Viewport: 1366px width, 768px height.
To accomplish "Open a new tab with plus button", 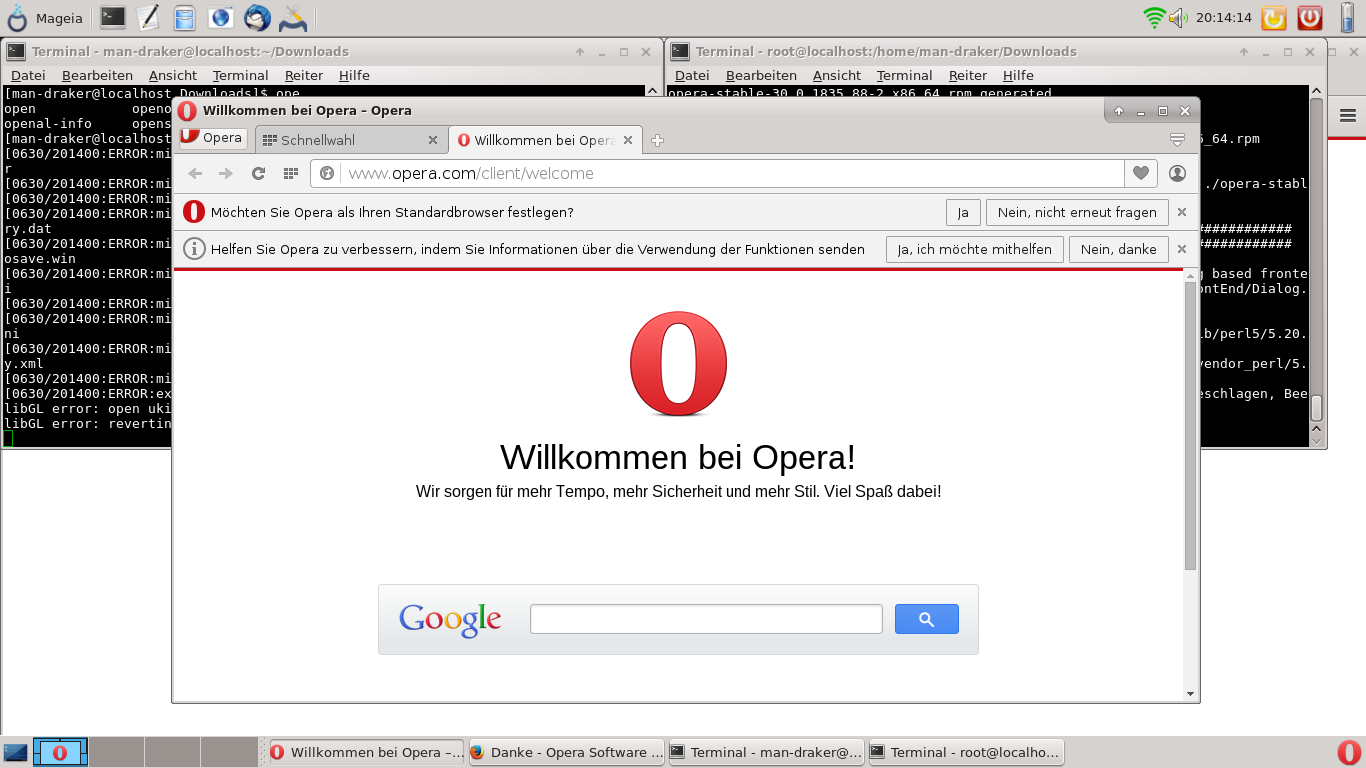I will [657, 141].
